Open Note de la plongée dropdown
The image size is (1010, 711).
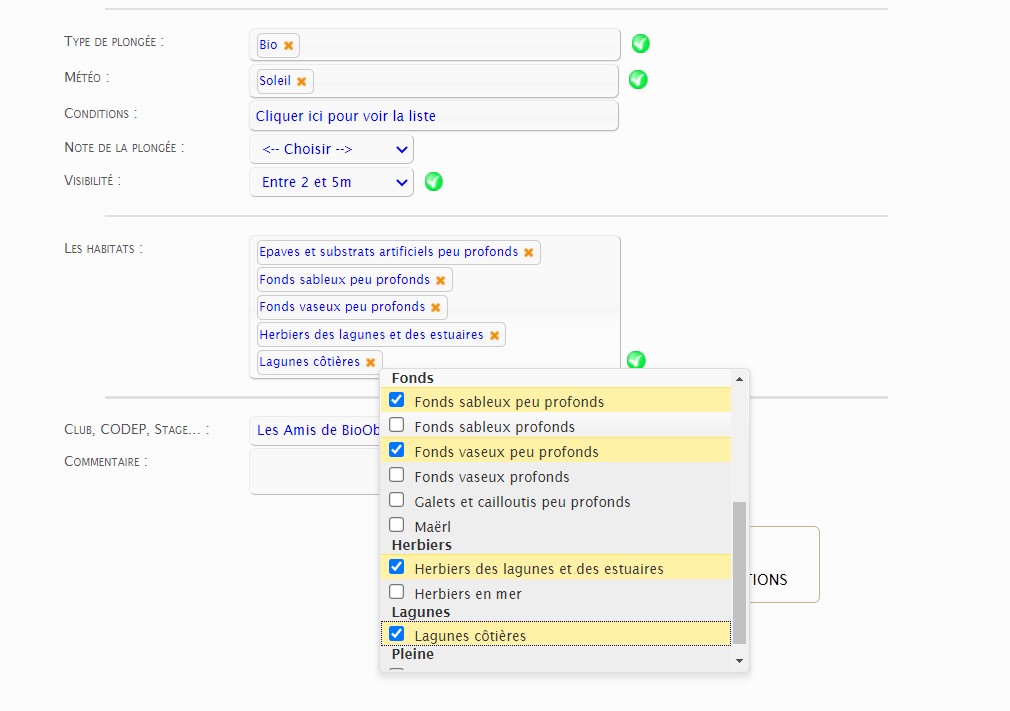pos(331,149)
